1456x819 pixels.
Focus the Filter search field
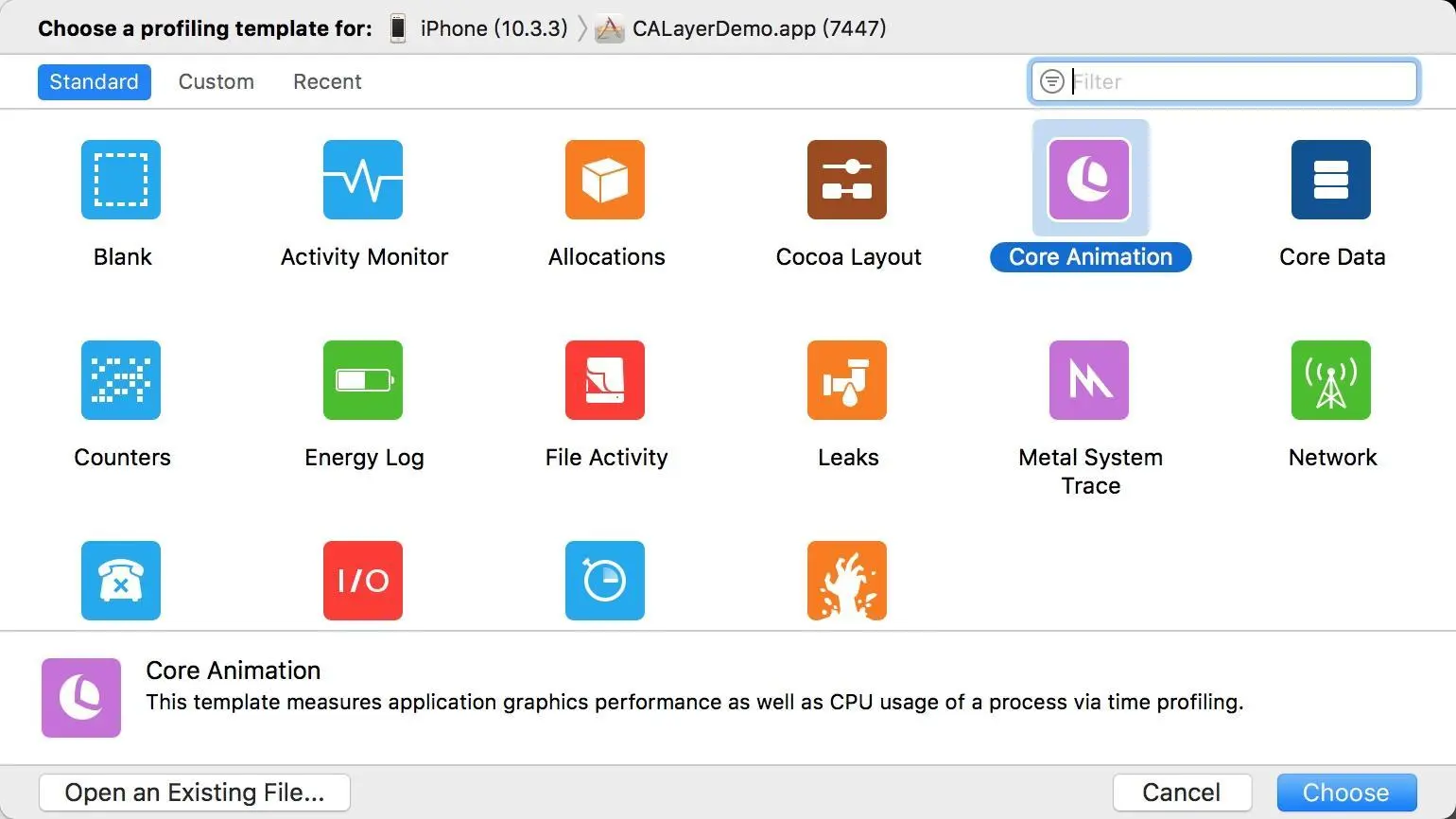point(1224,81)
